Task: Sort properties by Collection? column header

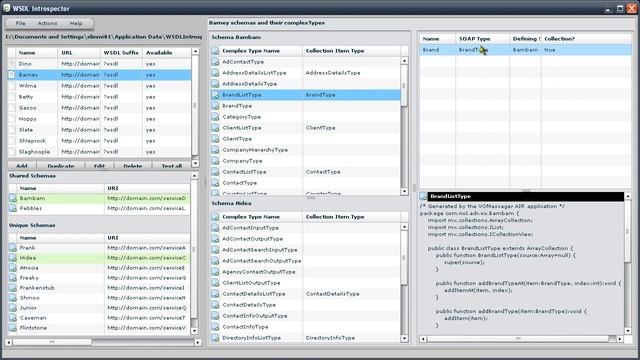Action: 587,39
